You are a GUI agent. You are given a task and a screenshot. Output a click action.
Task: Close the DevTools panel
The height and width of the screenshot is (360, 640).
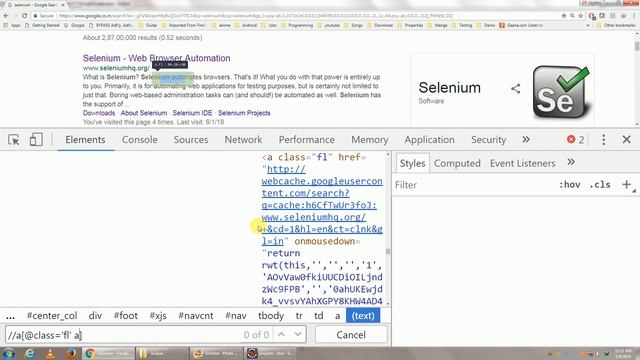pyautogui.click(x=627, y=140)
